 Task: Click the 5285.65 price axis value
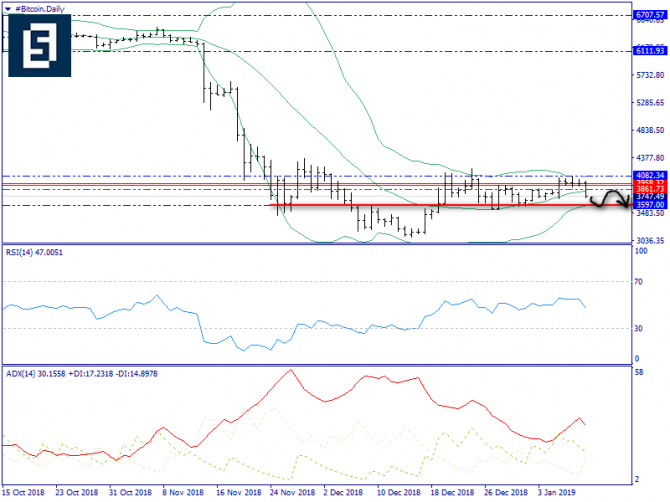tap(650, 103)
